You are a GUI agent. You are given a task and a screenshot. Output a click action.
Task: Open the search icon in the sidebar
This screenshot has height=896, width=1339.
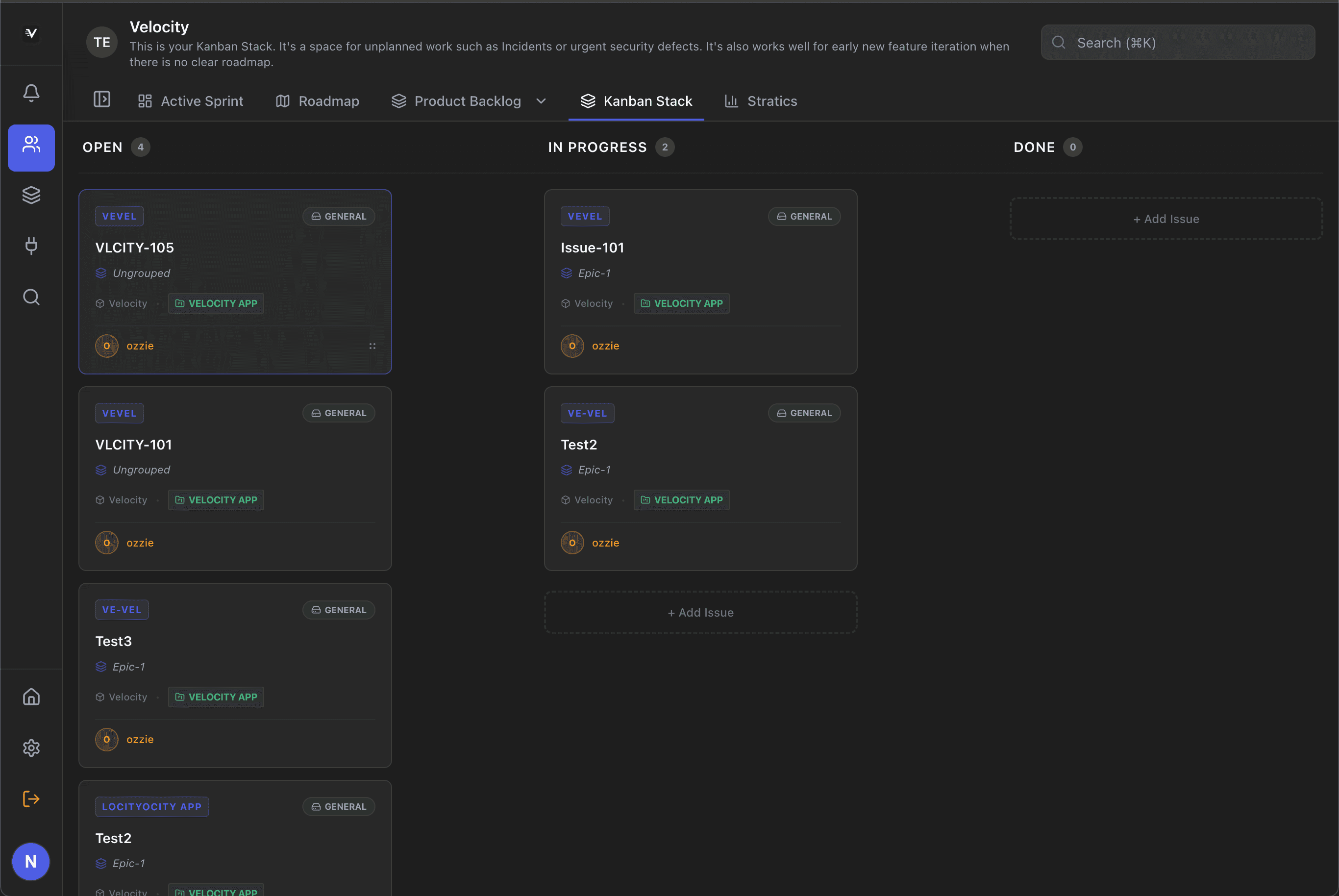pyautogui.click(x=31, y=297)
